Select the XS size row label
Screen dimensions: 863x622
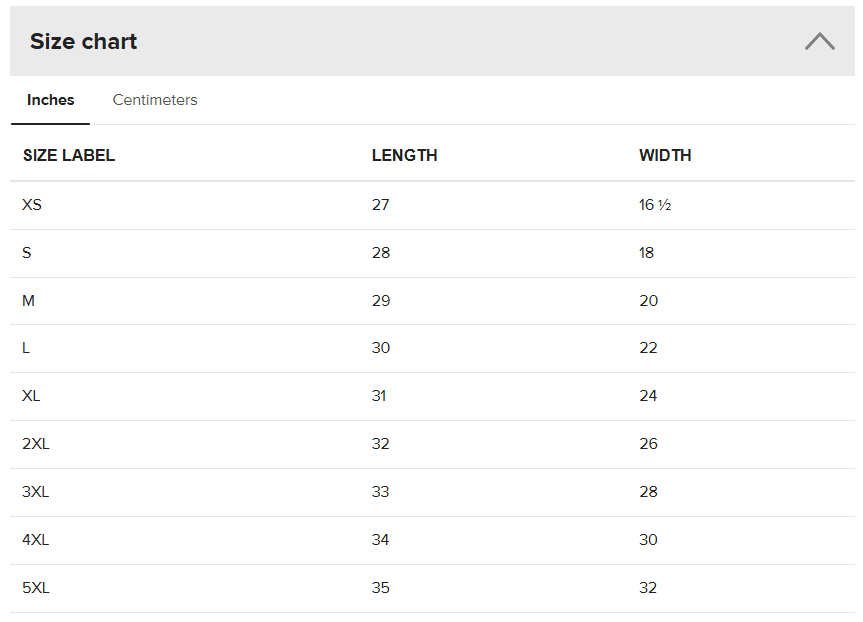(32, 205)
